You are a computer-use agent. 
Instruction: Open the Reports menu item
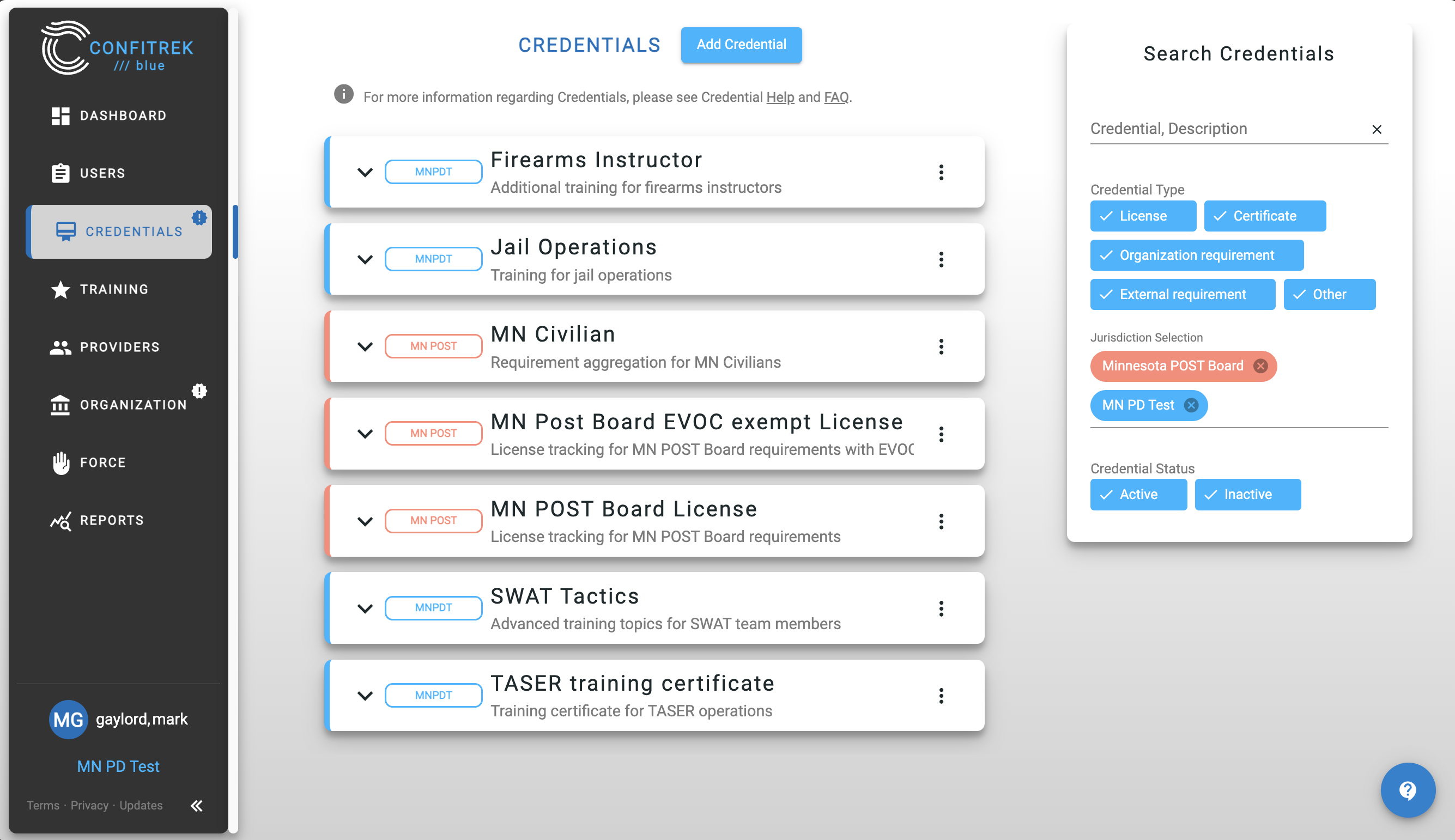tap(119, 520)
